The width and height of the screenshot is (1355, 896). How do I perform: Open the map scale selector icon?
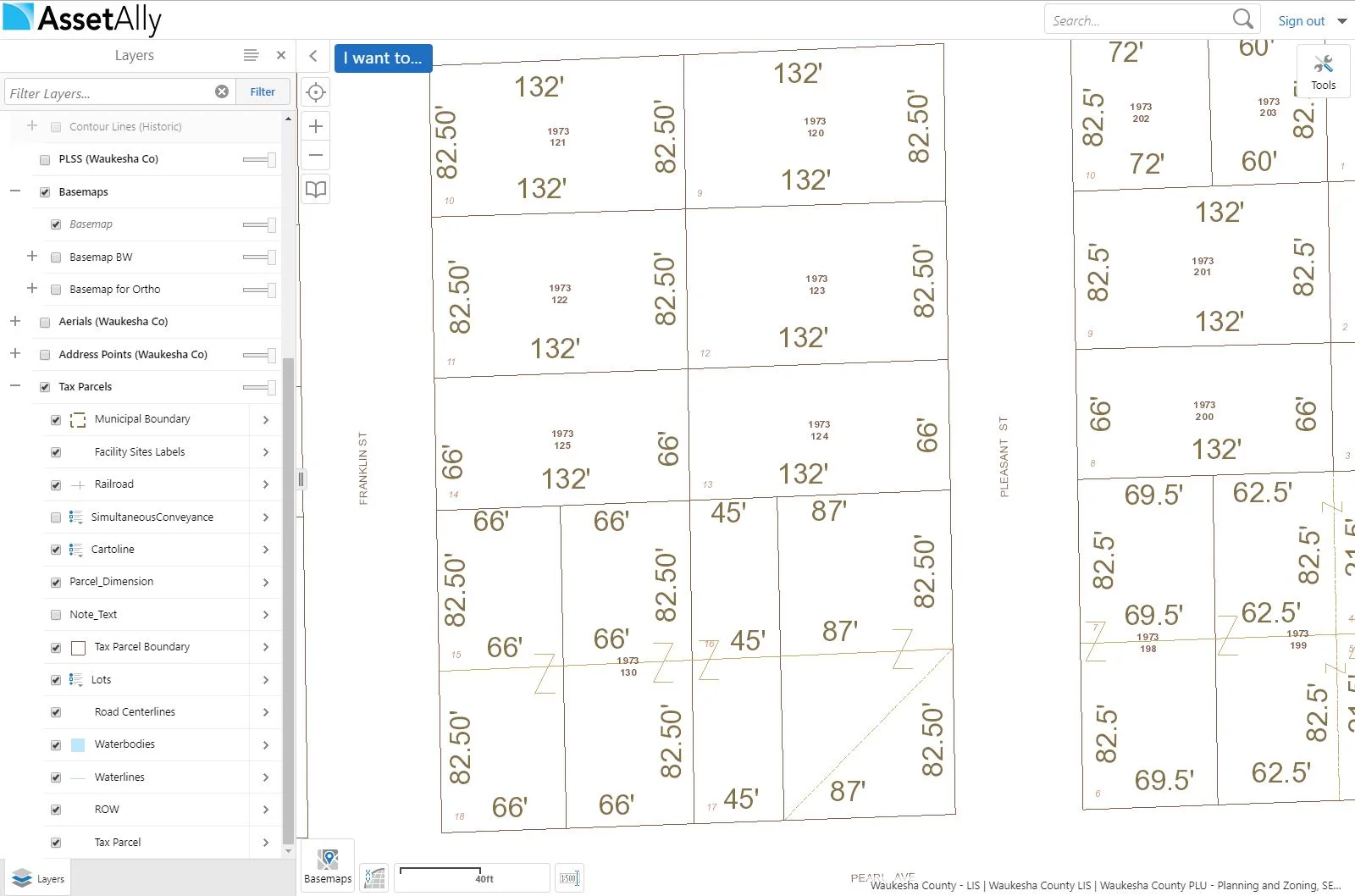(x=569, y=878)
